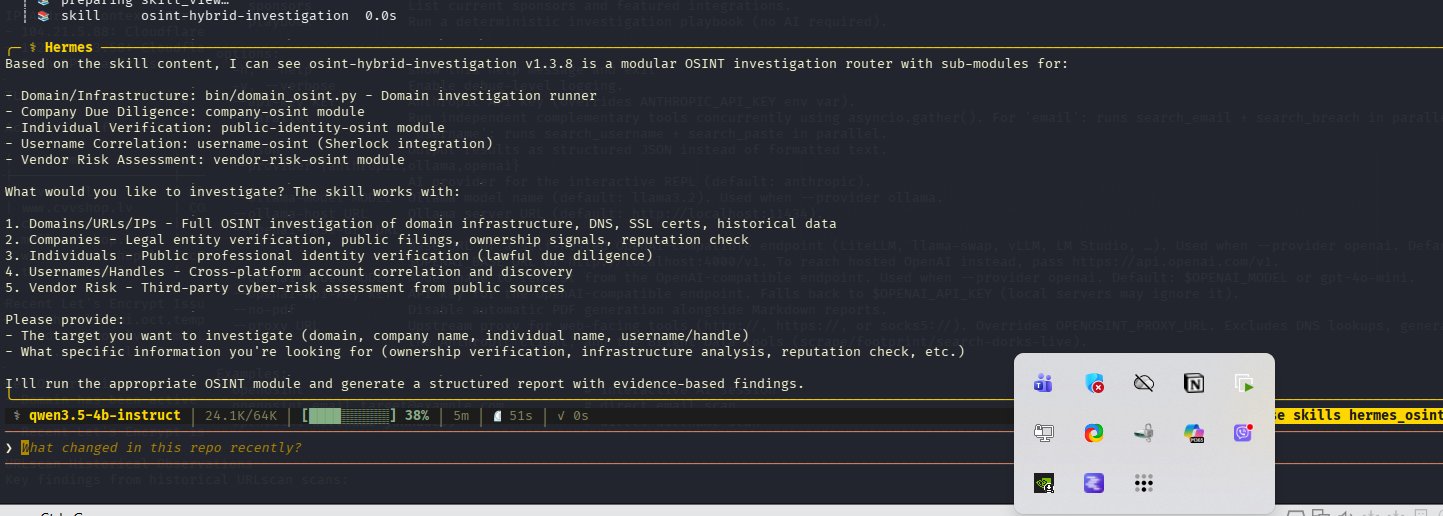
Task: Open NVIDIA tray icon
Action: (1043, 484)
